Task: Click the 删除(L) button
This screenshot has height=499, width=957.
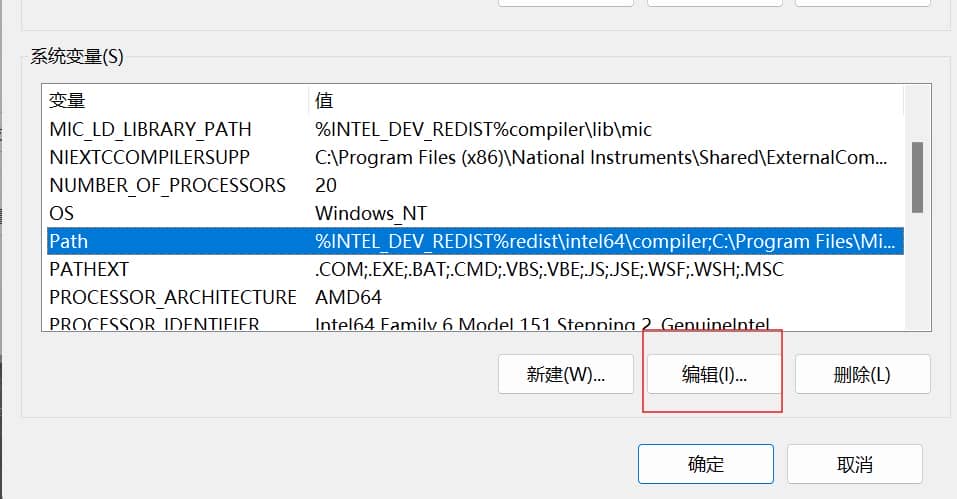Action: (x=861, y=375)
